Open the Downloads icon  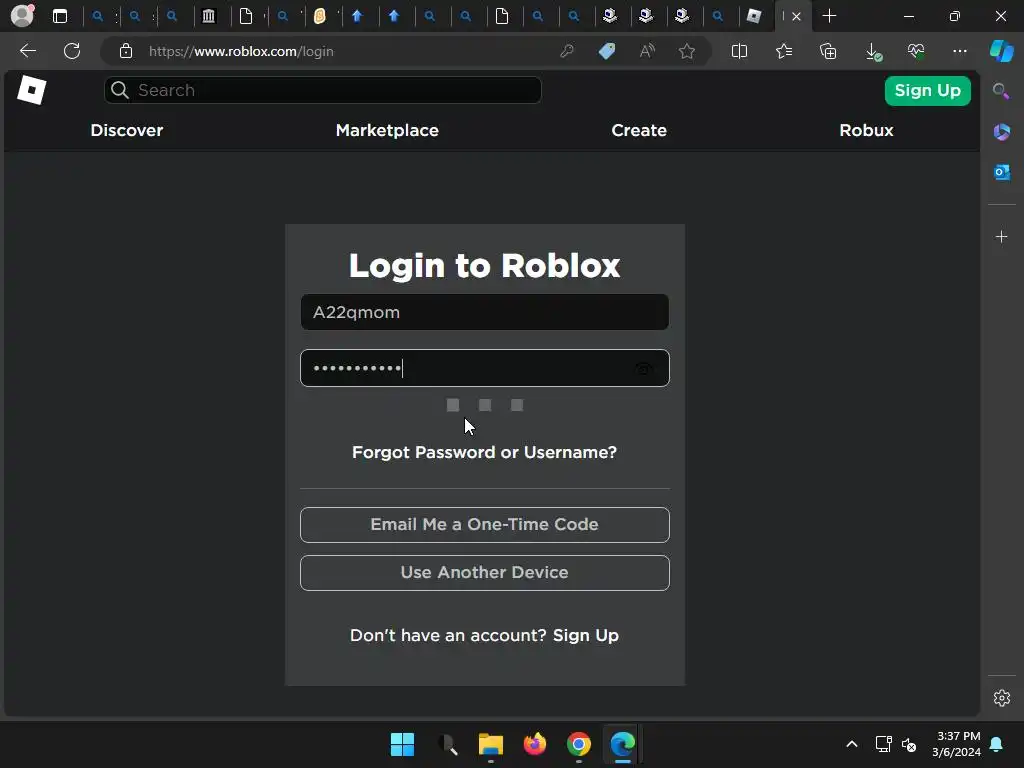click(x=873, y=52)
